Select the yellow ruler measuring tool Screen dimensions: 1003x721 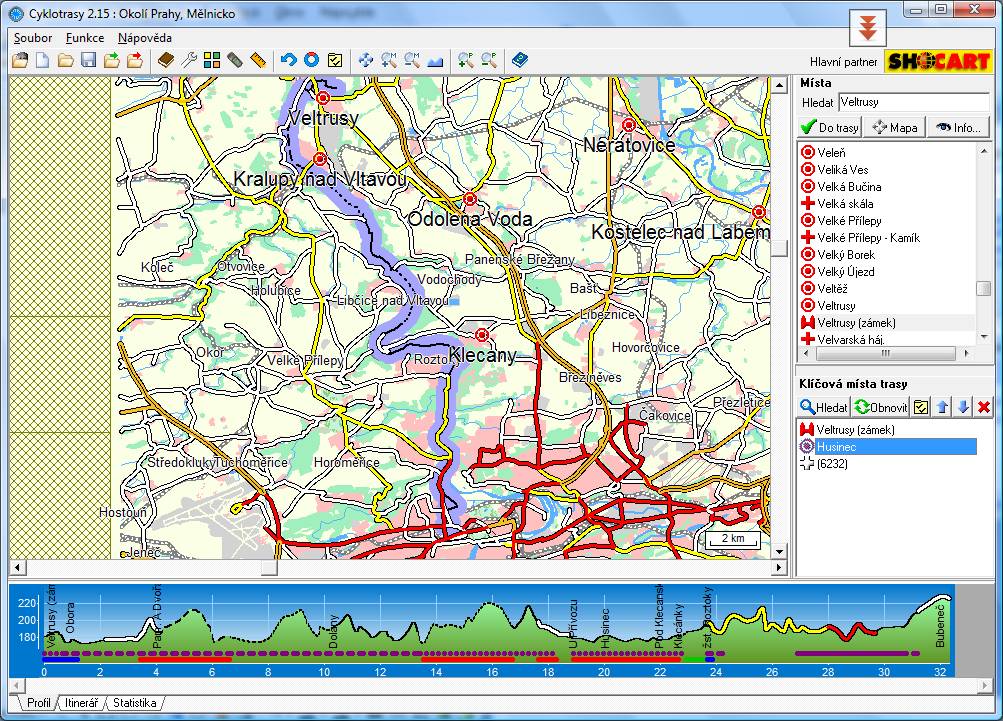pyautogui.click(x=258, y=60)
